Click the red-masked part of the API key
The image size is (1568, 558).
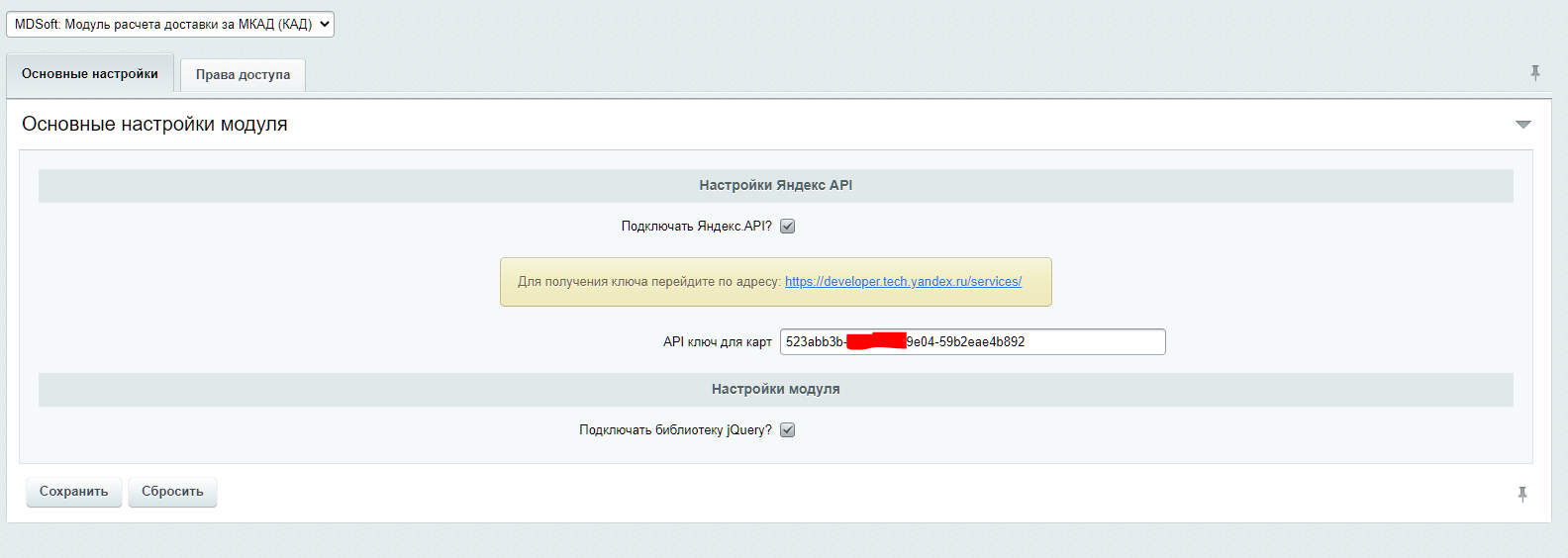(x=876, y=342)
